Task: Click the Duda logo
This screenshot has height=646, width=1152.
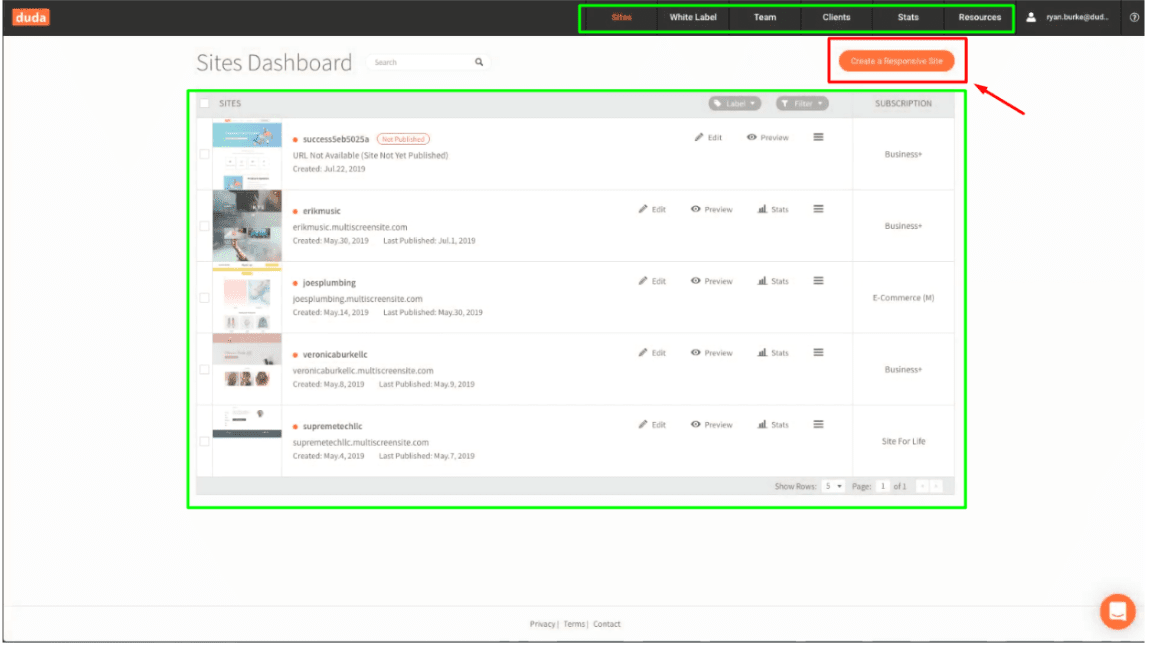Action: (31, 17)
